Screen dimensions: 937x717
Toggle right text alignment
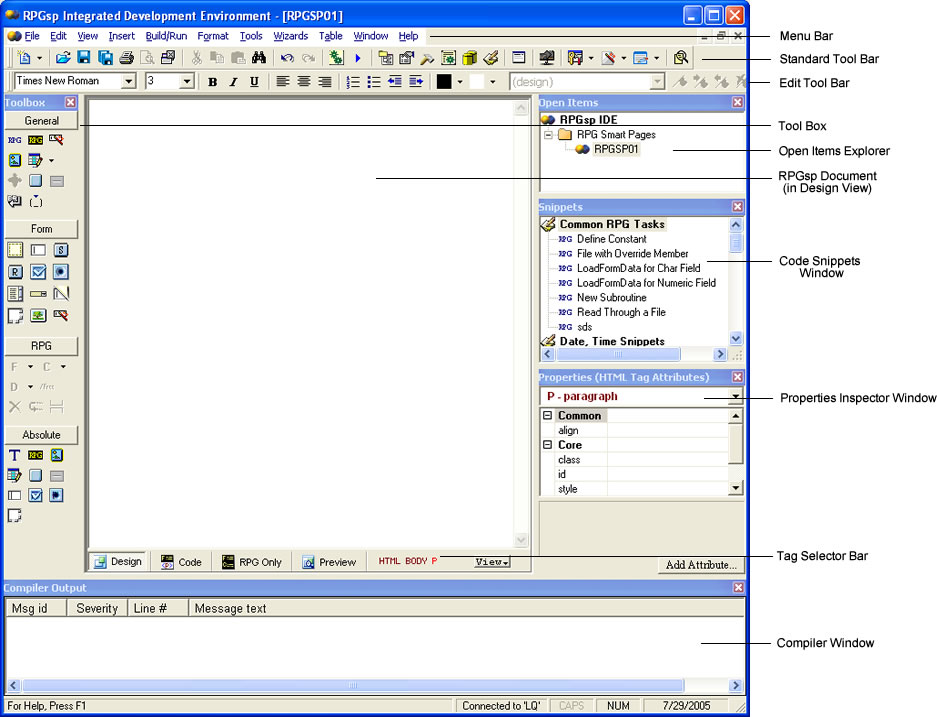(x=324, y=81)
